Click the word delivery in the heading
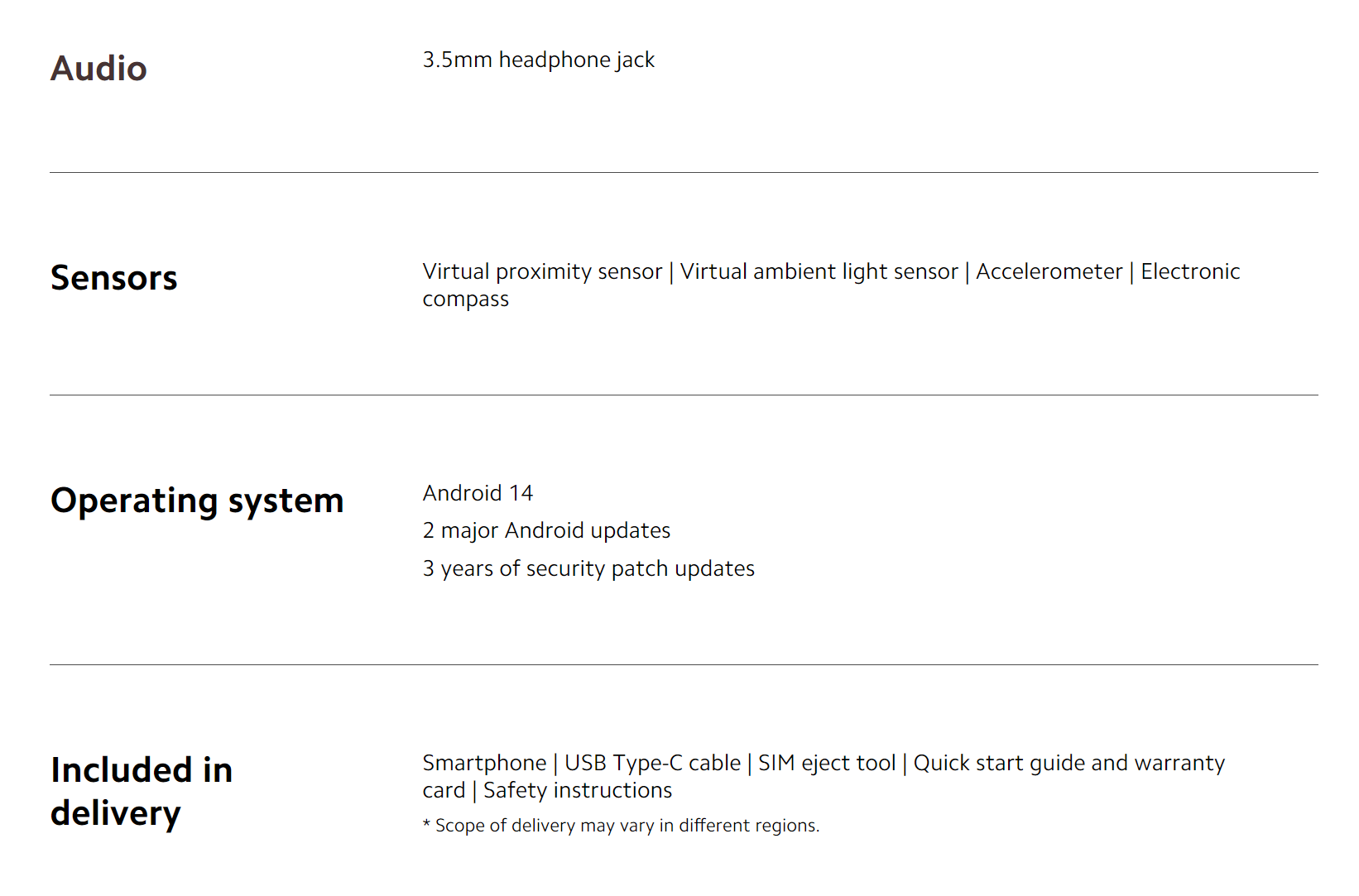 point(116,814)
